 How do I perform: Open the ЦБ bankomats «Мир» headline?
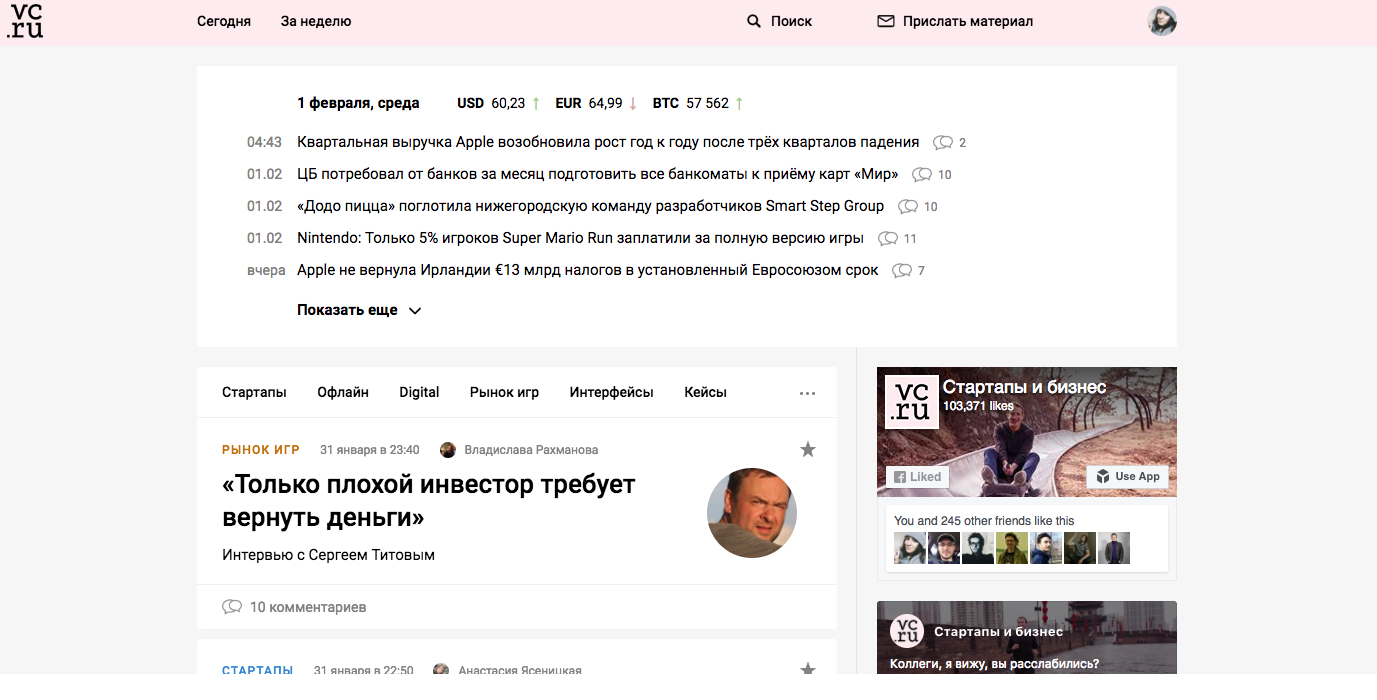598,174
